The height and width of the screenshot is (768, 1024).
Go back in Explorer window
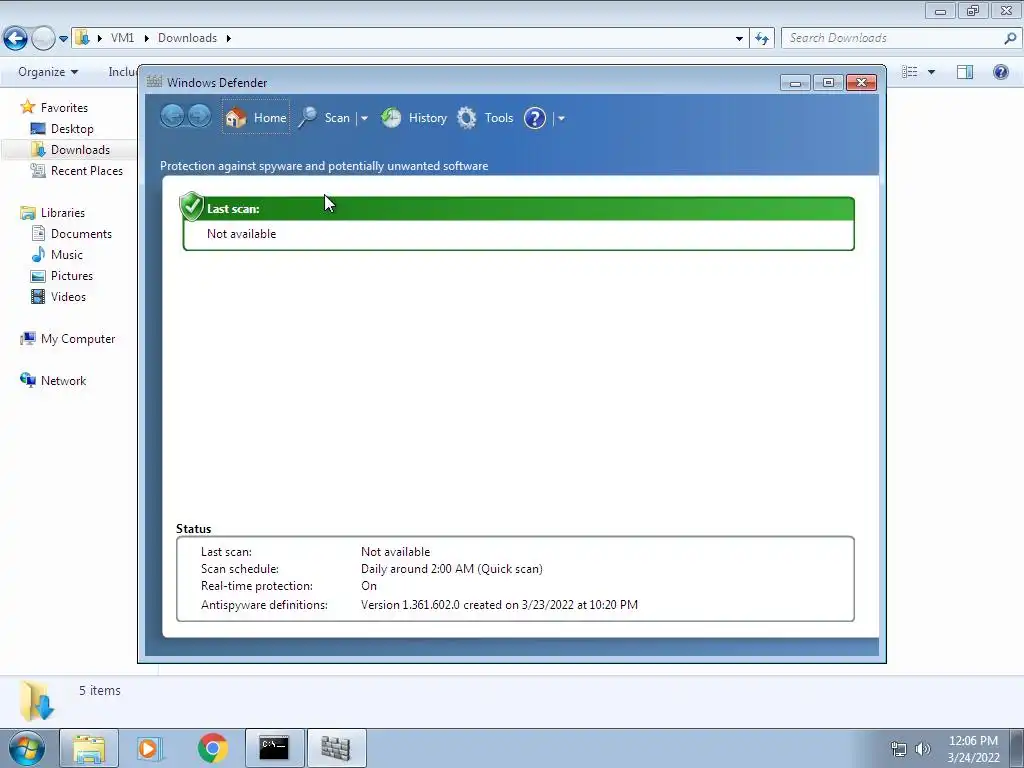tap(16, 39)
